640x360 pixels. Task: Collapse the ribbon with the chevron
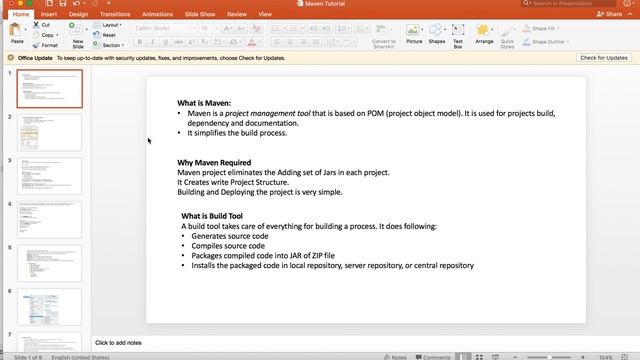630,14
